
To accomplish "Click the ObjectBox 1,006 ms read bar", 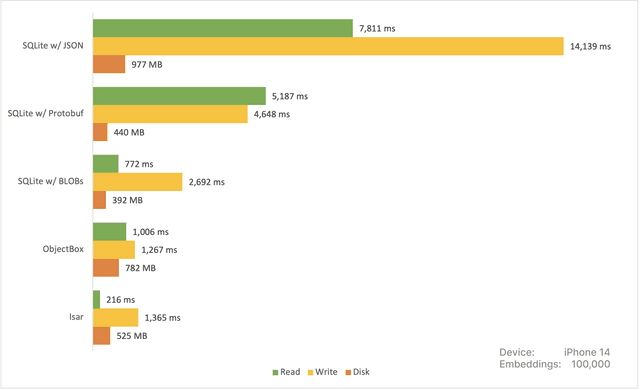I will [x=109, y=232].
